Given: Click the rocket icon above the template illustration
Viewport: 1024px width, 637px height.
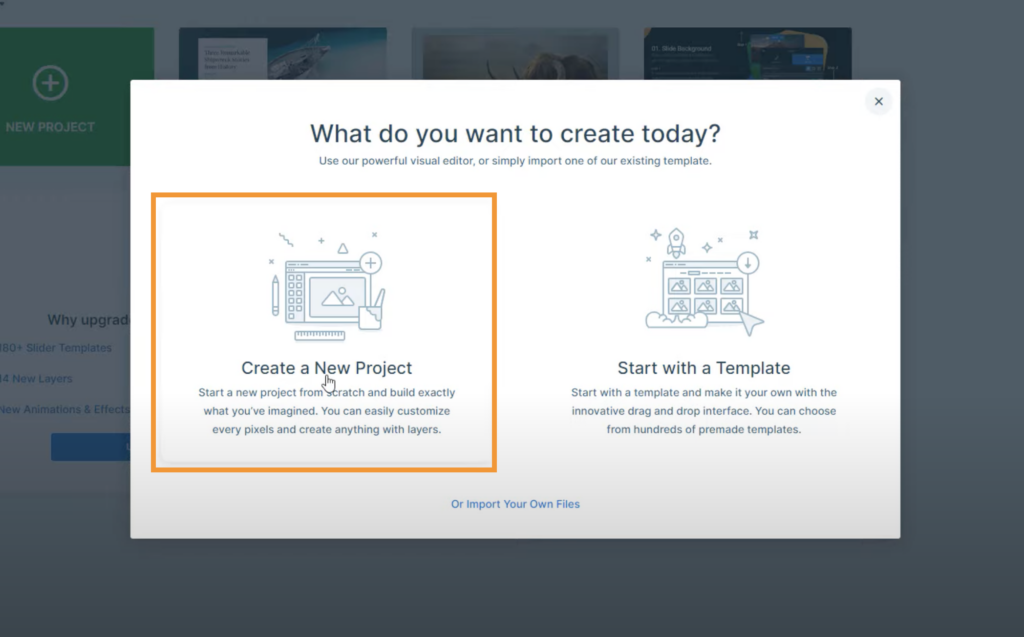Looking at the screenshot, I should click(677, 241).
